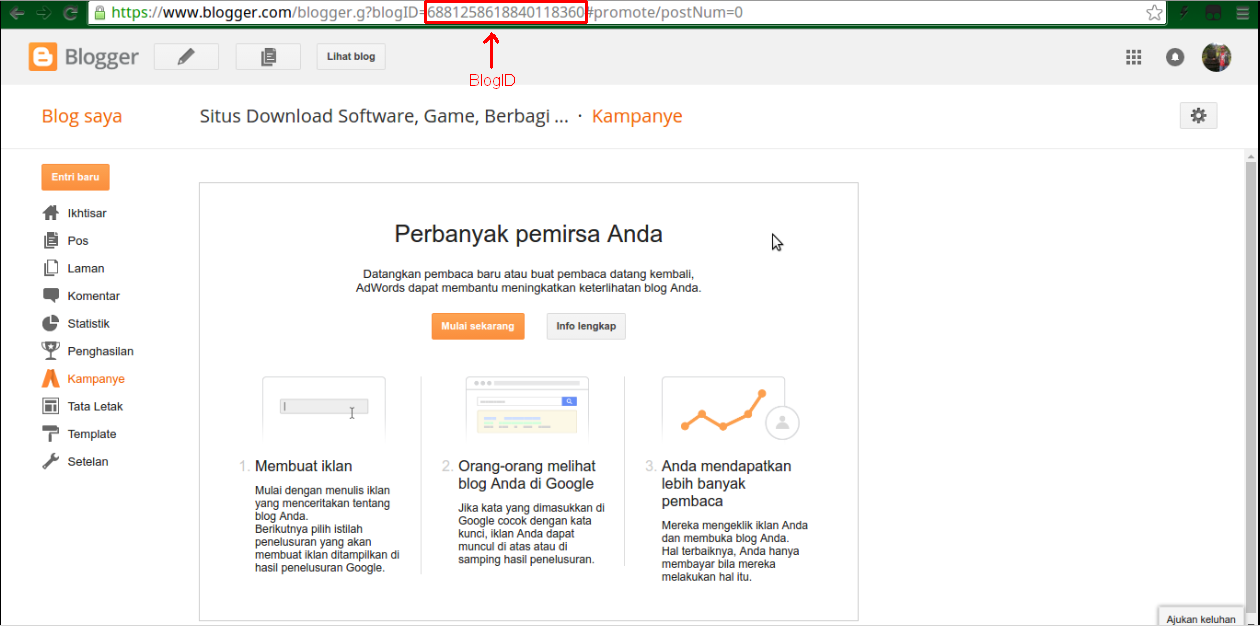Click the Membuat iklan illustration
The width and height of the screenshot is (1260, 626).
click(324, 407)
